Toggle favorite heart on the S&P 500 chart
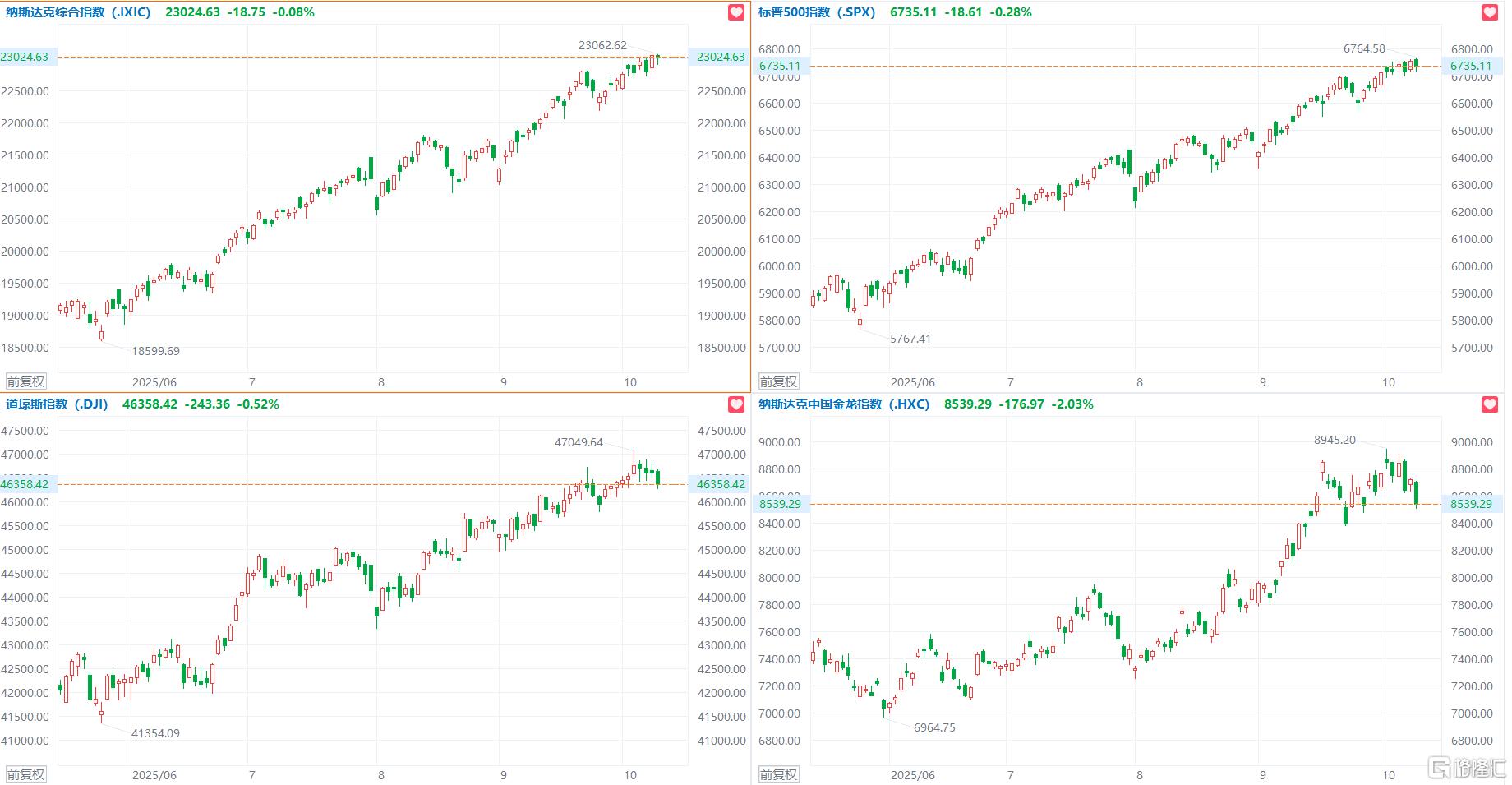This screenshot has width=1512, height=785. (x=1490, y=12)
